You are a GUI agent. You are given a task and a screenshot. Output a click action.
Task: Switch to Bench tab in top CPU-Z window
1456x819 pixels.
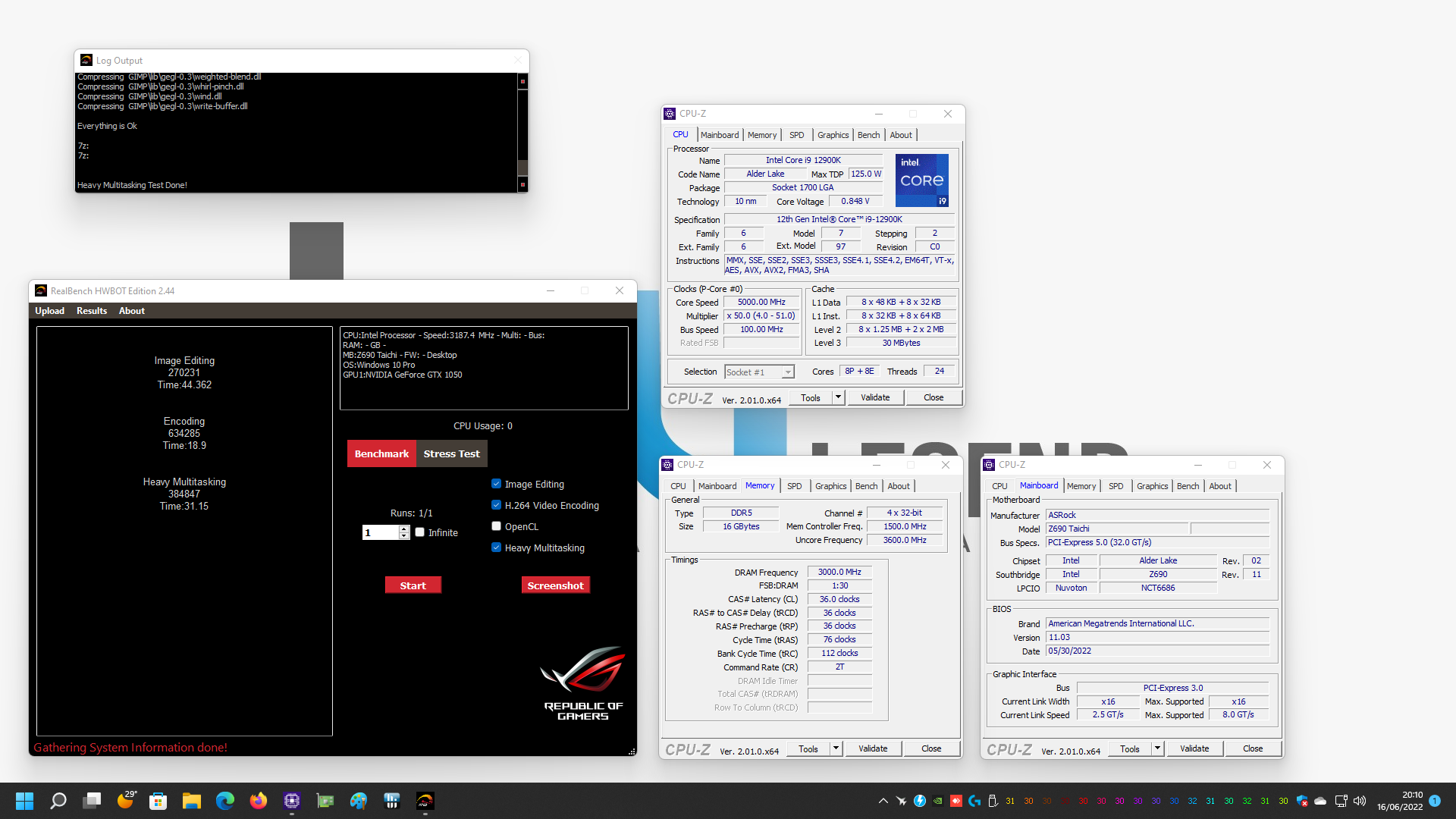868,135
